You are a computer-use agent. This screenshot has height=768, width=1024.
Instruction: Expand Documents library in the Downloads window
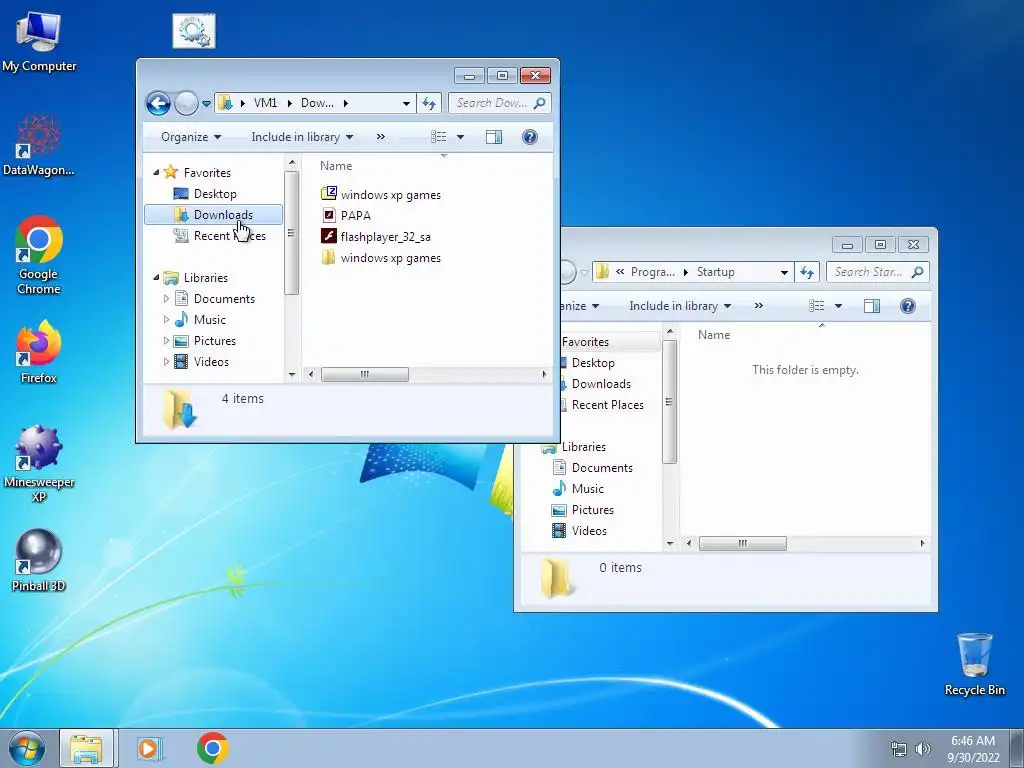(x=166, y=298)
